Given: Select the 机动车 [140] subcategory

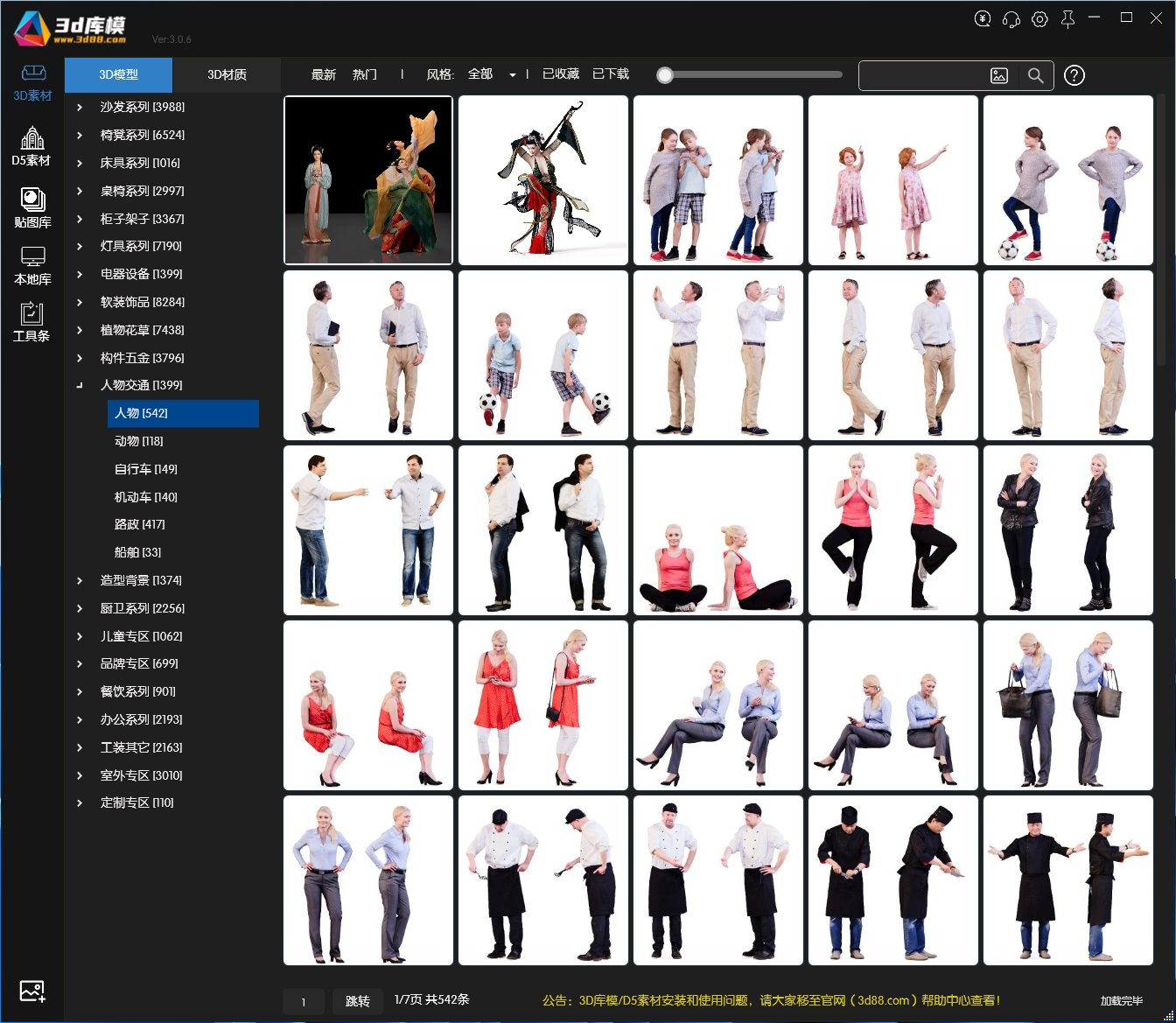Looking at the screenshot, I should pos(146,497).
